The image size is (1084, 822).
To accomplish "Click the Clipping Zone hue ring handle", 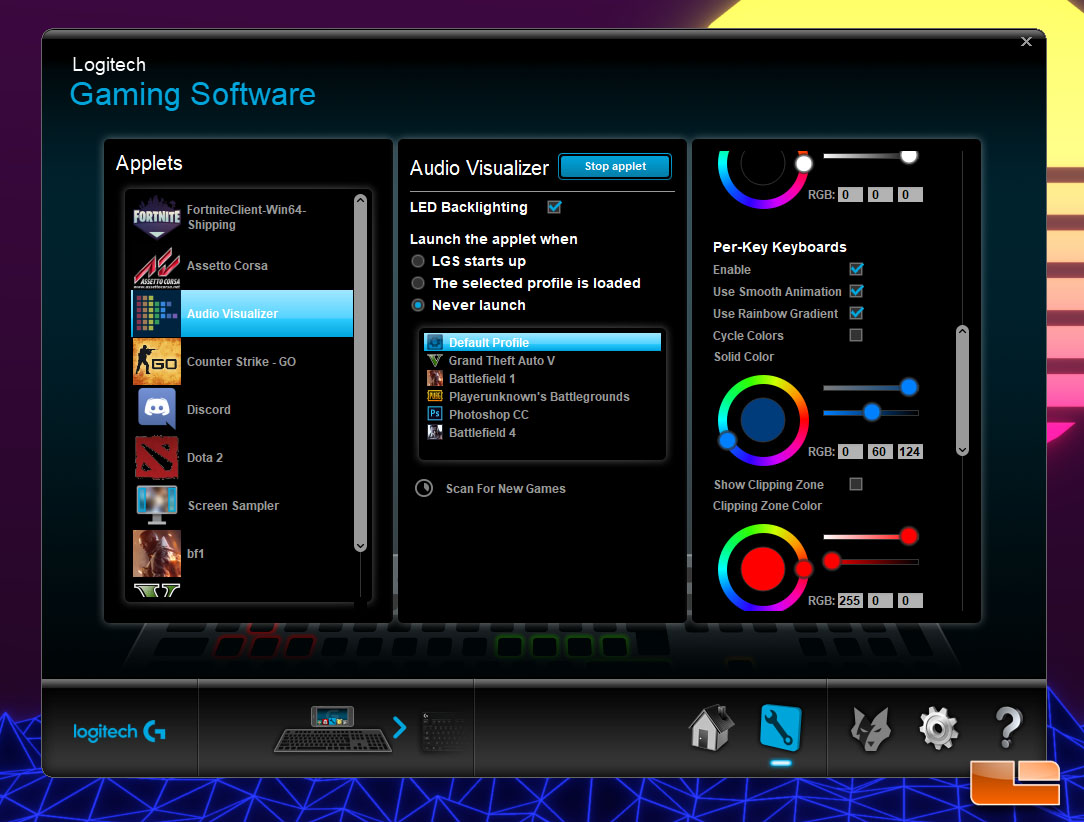I will tap(803, 569).
